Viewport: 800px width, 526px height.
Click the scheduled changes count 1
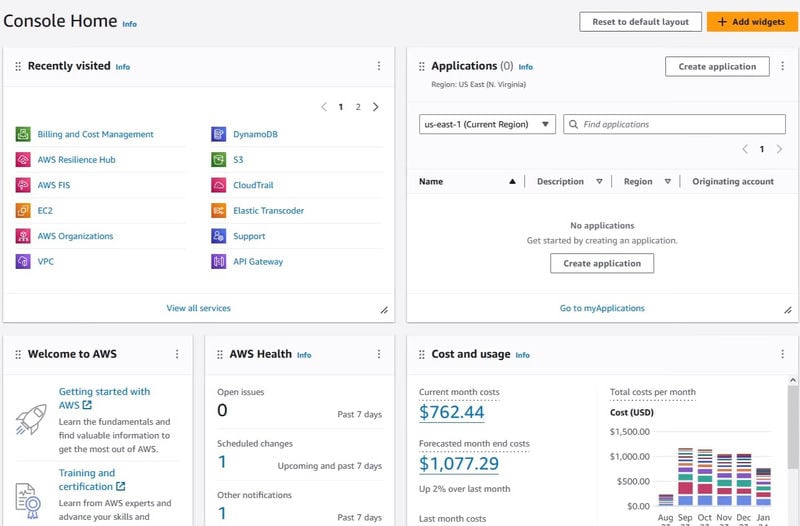[222, 462]
